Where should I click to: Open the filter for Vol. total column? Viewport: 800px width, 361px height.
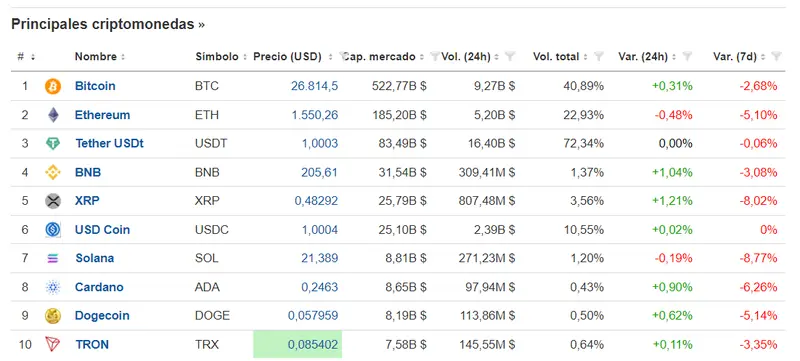[x=599, y=57]
